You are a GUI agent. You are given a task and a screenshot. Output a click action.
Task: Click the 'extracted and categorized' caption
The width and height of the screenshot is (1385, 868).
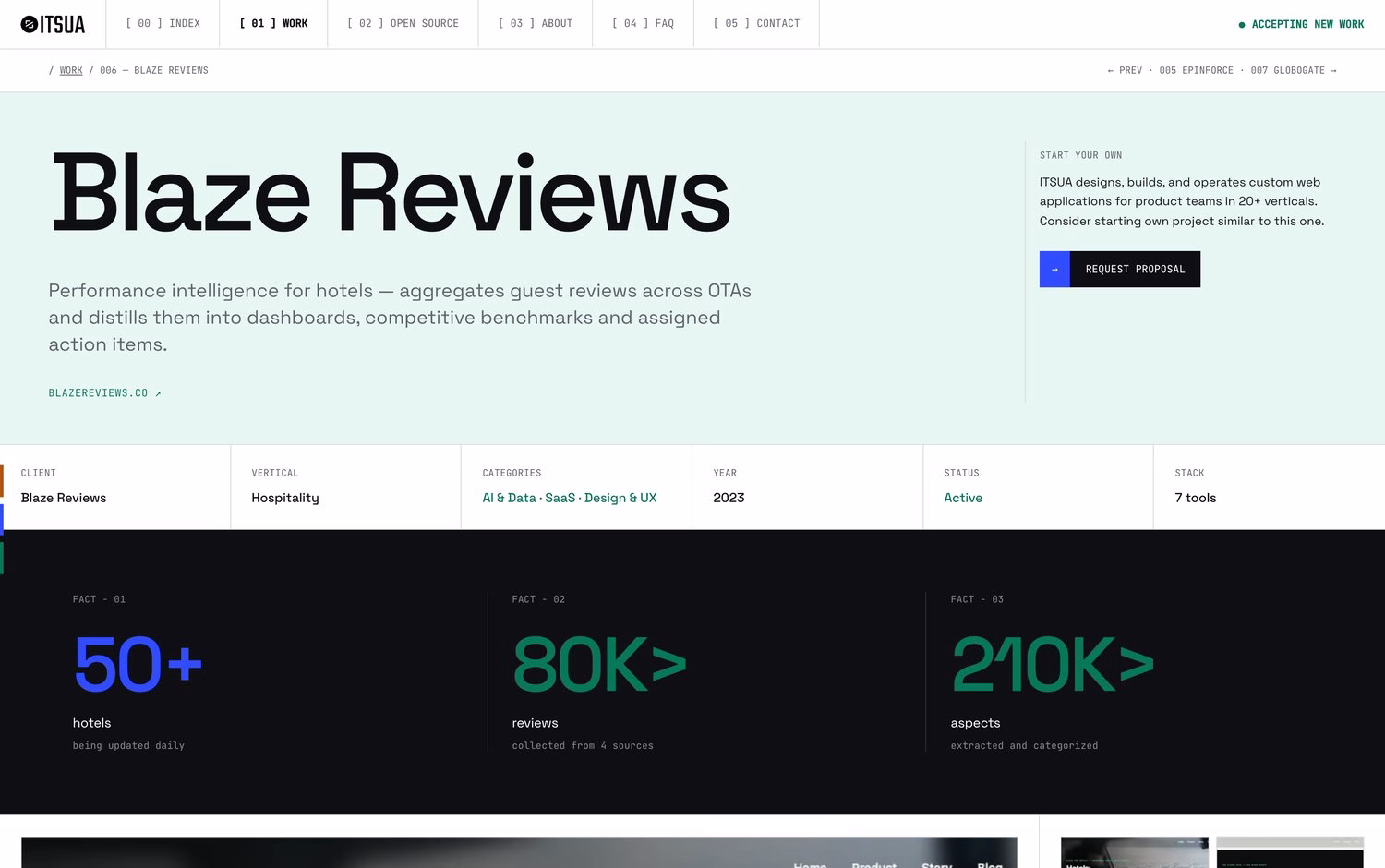(x=1025, y=745)
